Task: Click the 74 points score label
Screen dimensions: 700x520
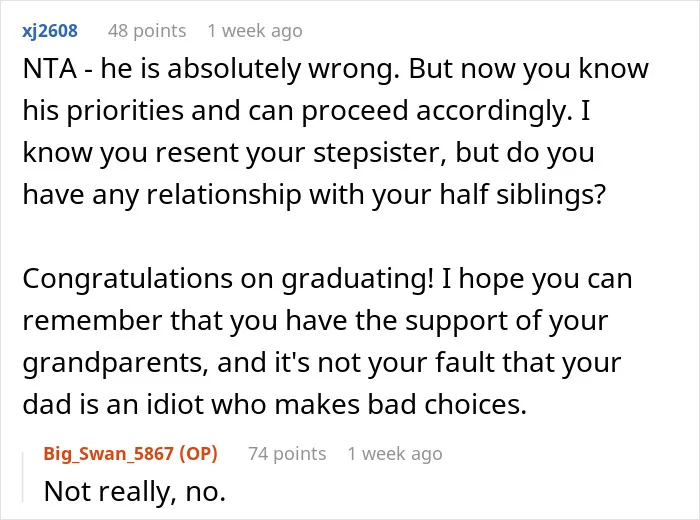Action: (x=287, y=453)
